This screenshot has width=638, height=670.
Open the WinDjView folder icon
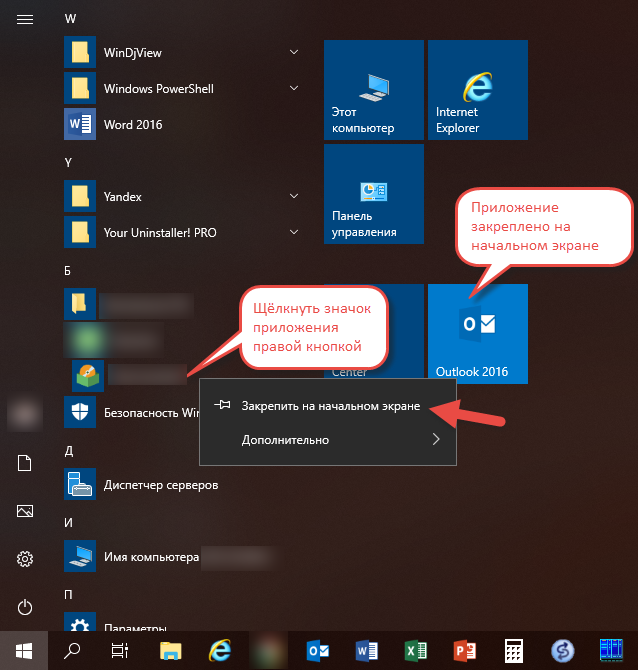pyautogui.click(x=80, y=52)
